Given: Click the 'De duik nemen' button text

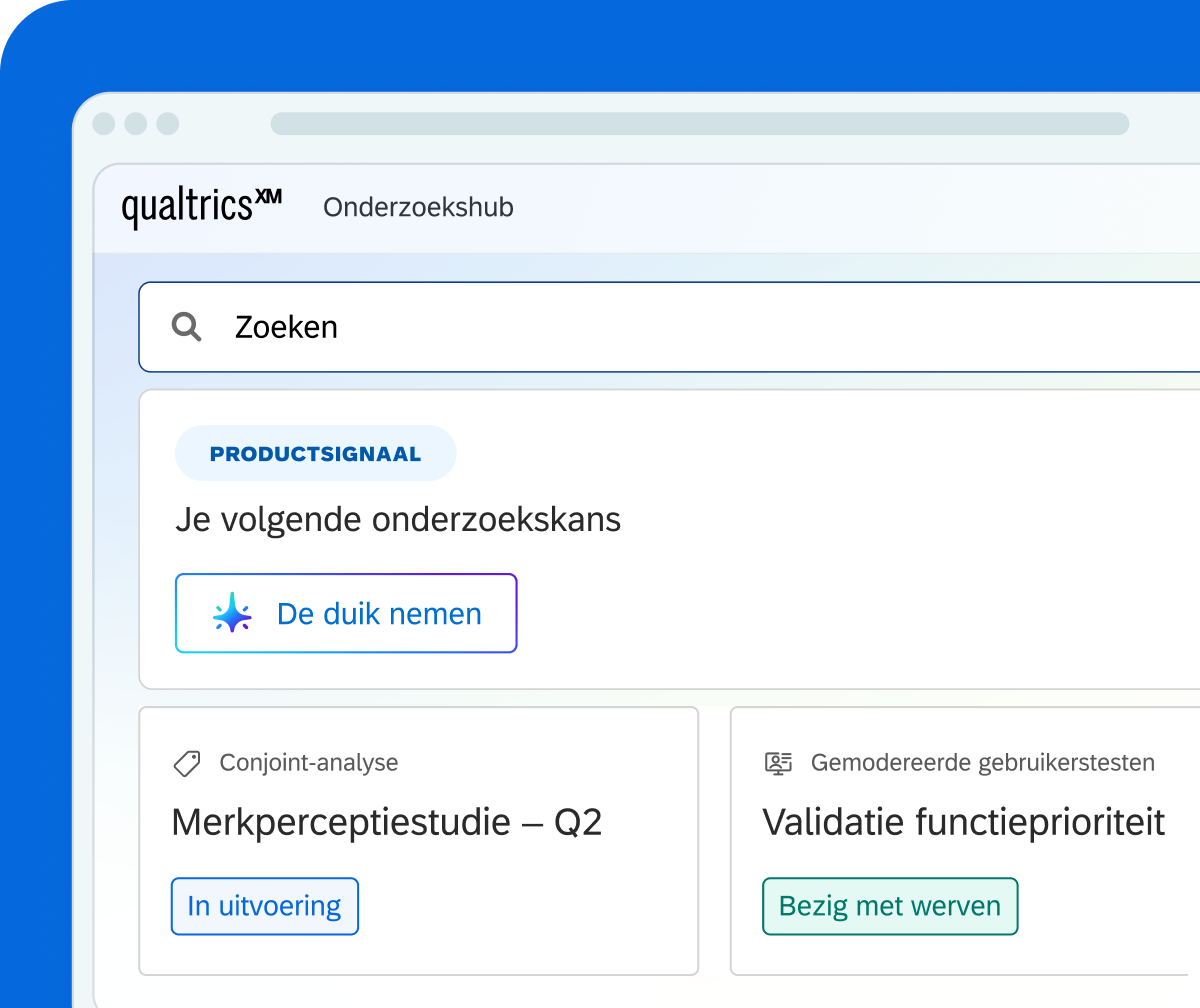Looking at the screenshot, I should (379, 613).
